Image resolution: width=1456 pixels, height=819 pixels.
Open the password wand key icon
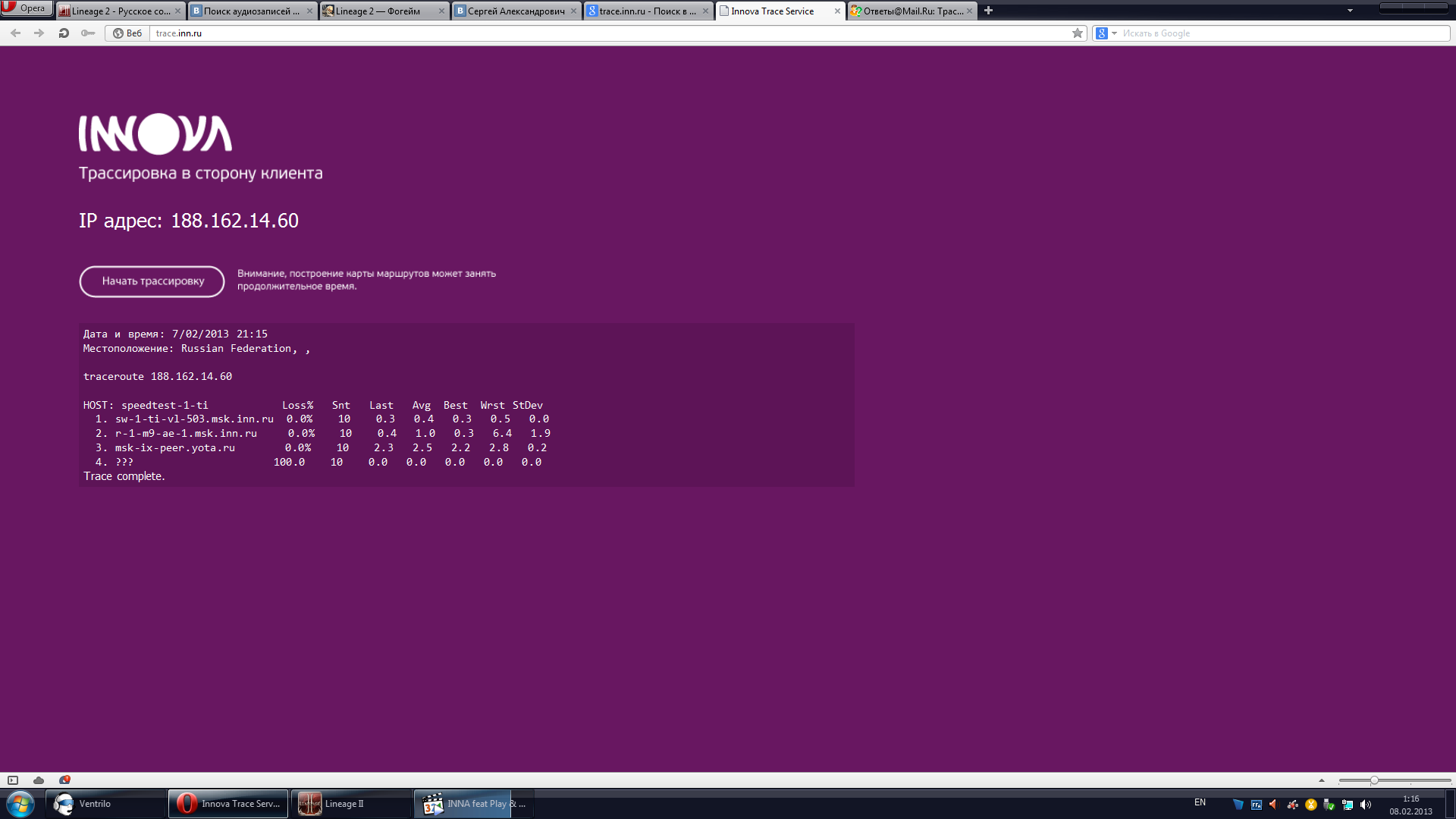(x=88, y=33)
